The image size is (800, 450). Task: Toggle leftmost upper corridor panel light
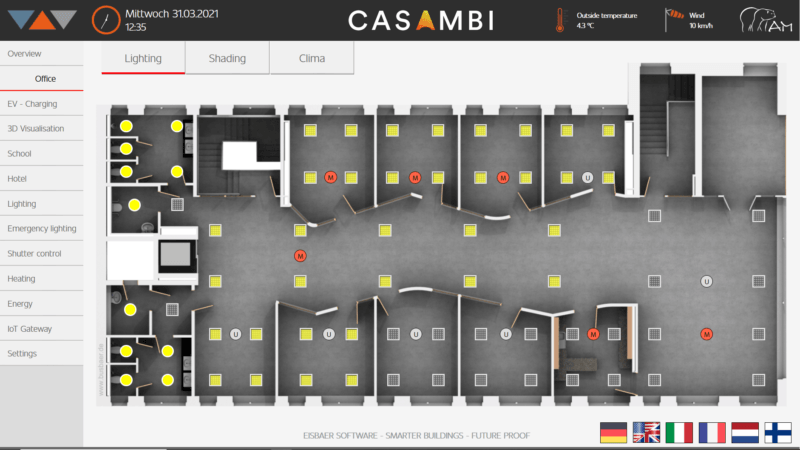(x=215, y=230)
